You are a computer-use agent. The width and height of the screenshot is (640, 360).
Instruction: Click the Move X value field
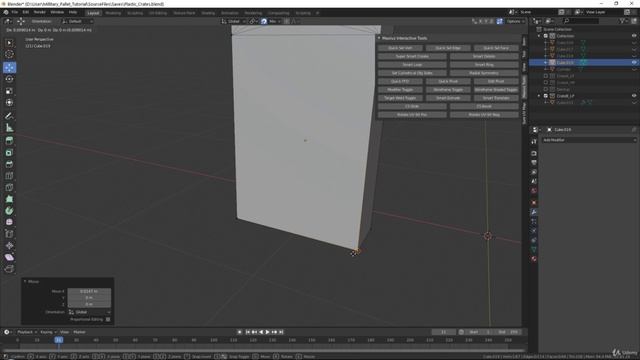[89, 291]
